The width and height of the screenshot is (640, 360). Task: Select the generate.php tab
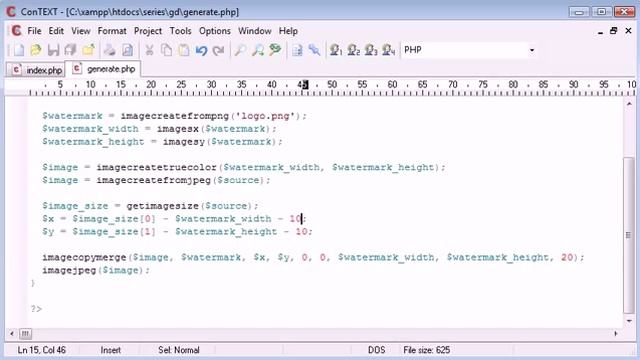tap(104, 69)
